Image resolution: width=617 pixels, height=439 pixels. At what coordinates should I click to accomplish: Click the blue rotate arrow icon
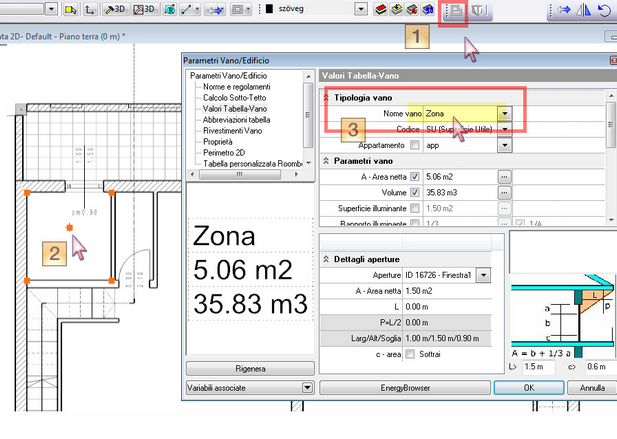coord(604,9)
